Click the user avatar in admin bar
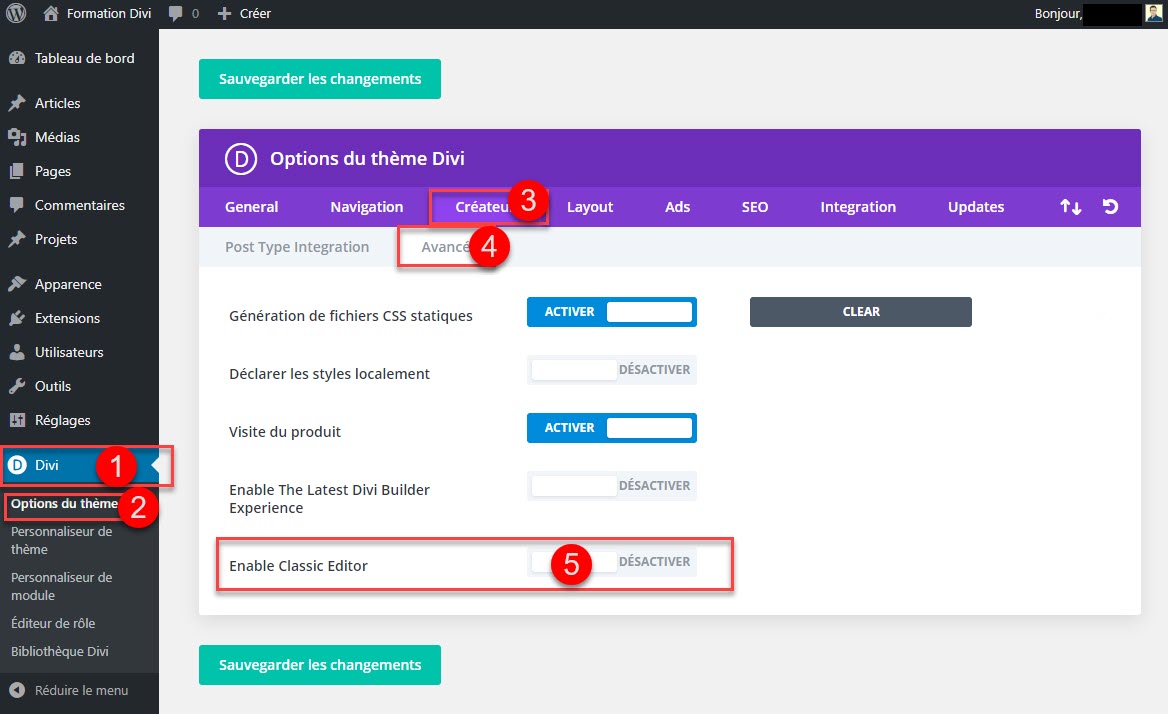Image resolution: width=1168 pixels, height=714 pixels. pyautogui.click(x=1155, y=14)
